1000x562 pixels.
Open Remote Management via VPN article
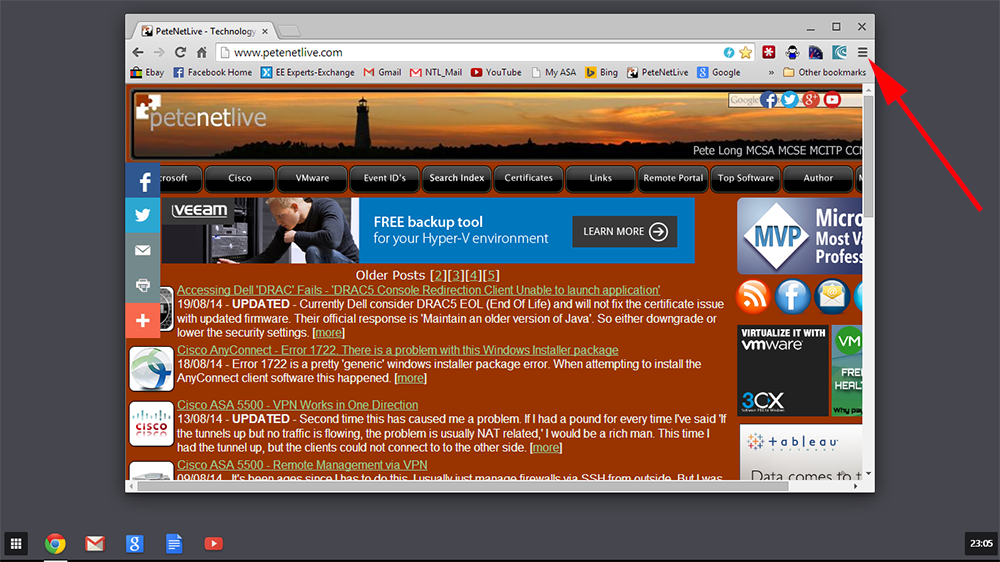click(x=302, y=465)
